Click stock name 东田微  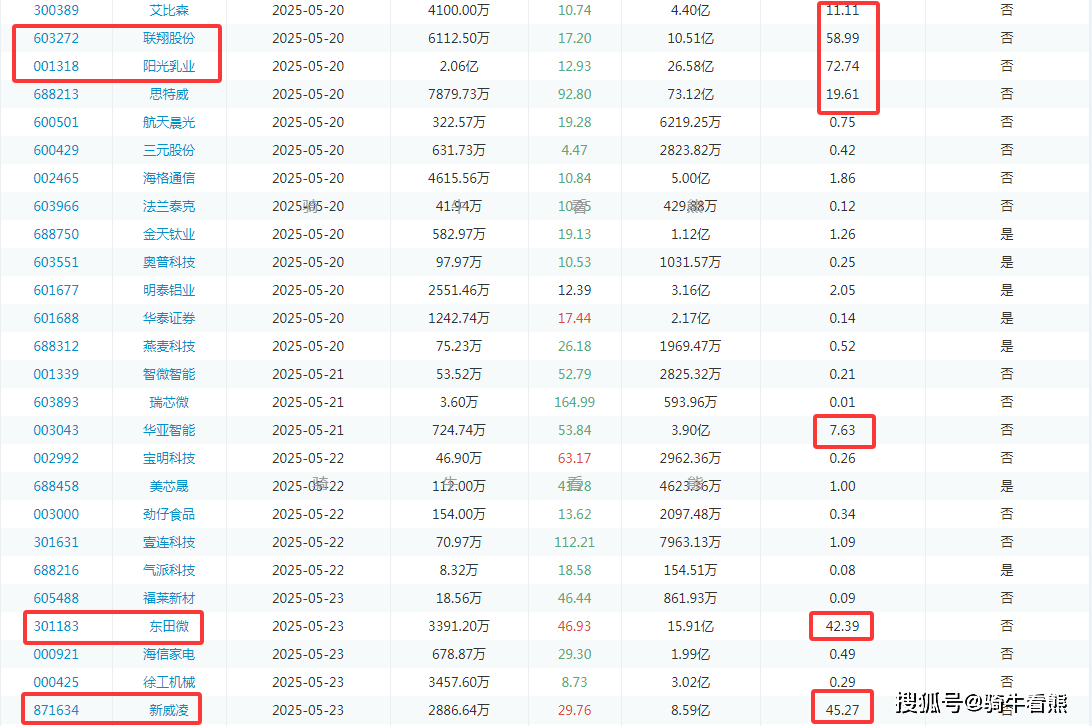[x=169, y=626]
